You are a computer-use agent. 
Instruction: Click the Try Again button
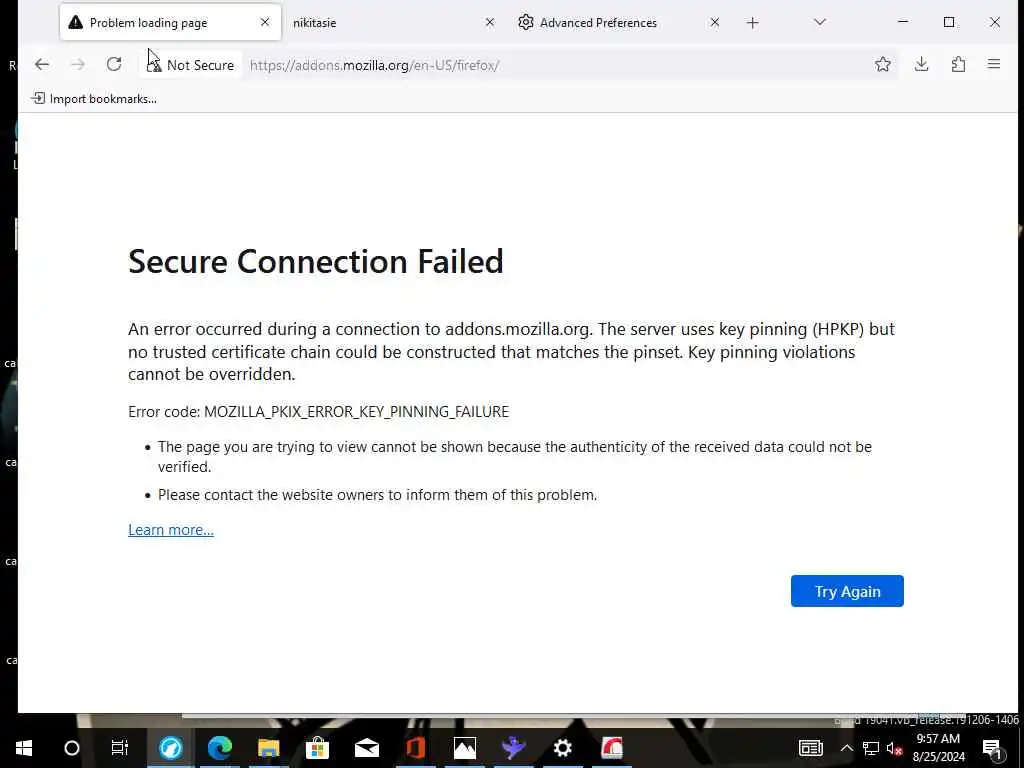click(847, 591)
